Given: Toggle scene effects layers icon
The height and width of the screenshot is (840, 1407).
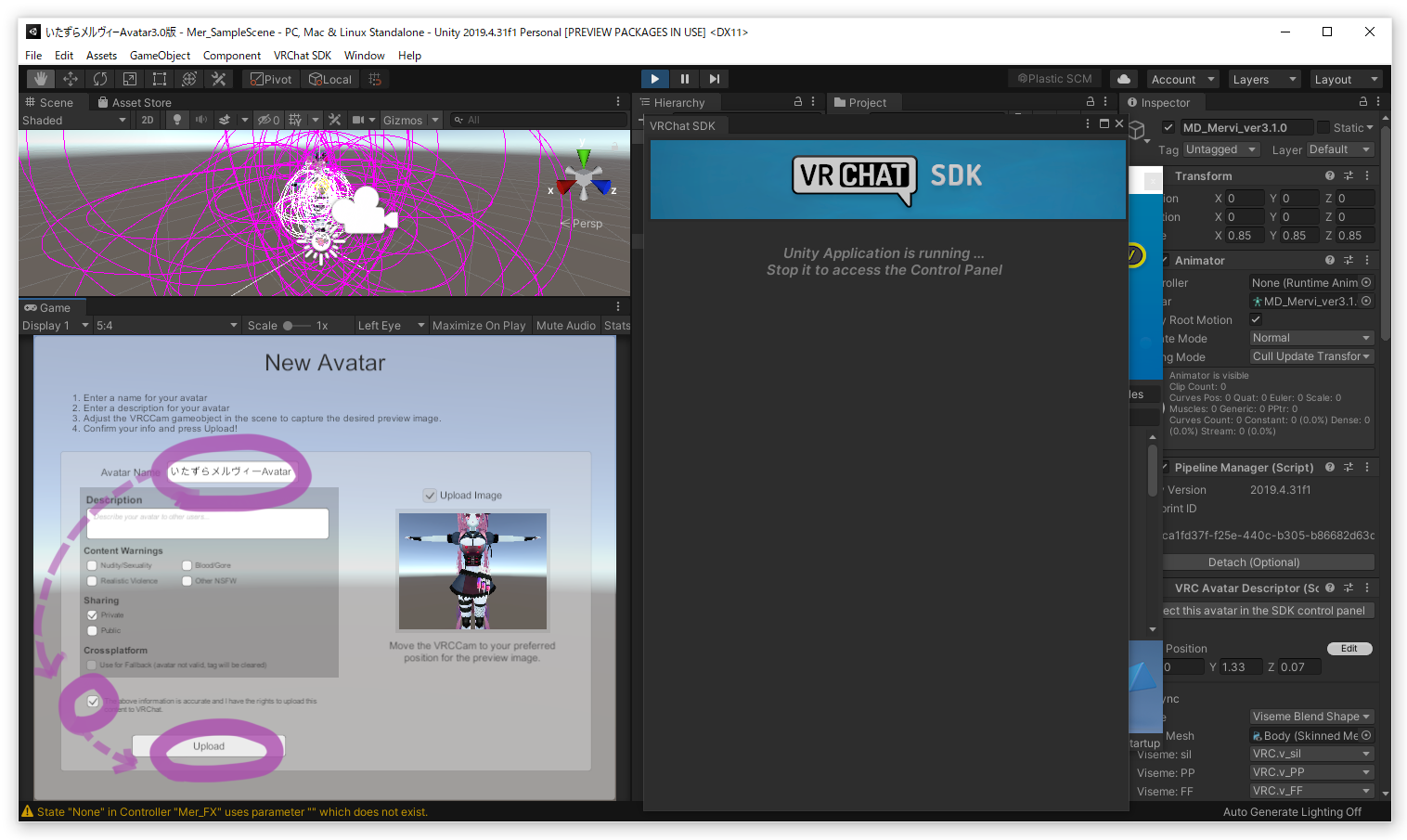Looking at the screenshot, I should (225, 120).
